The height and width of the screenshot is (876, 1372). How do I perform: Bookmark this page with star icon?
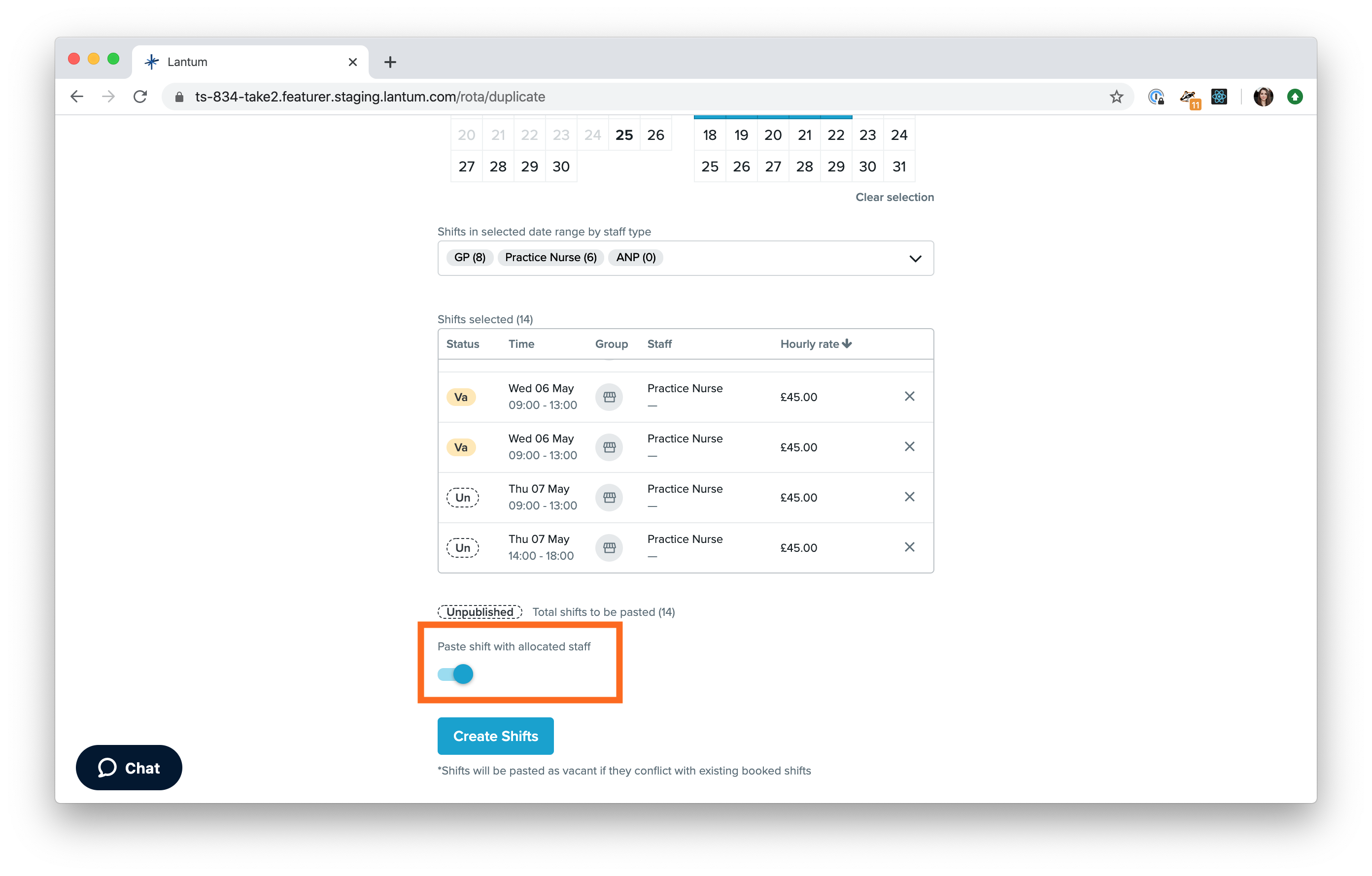tap(1116, 97)
